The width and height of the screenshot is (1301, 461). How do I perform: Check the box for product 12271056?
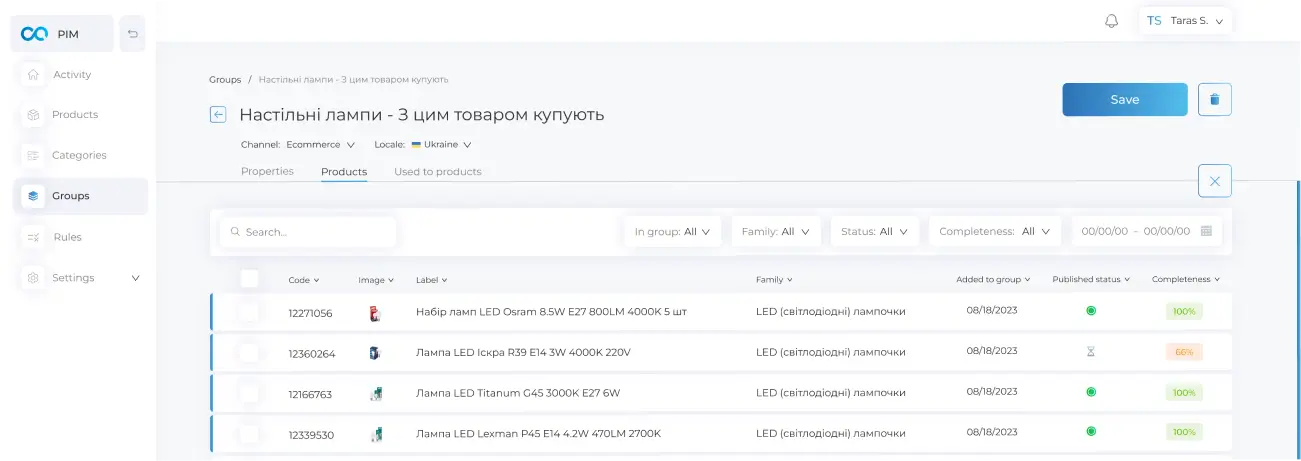pos(249,312)
